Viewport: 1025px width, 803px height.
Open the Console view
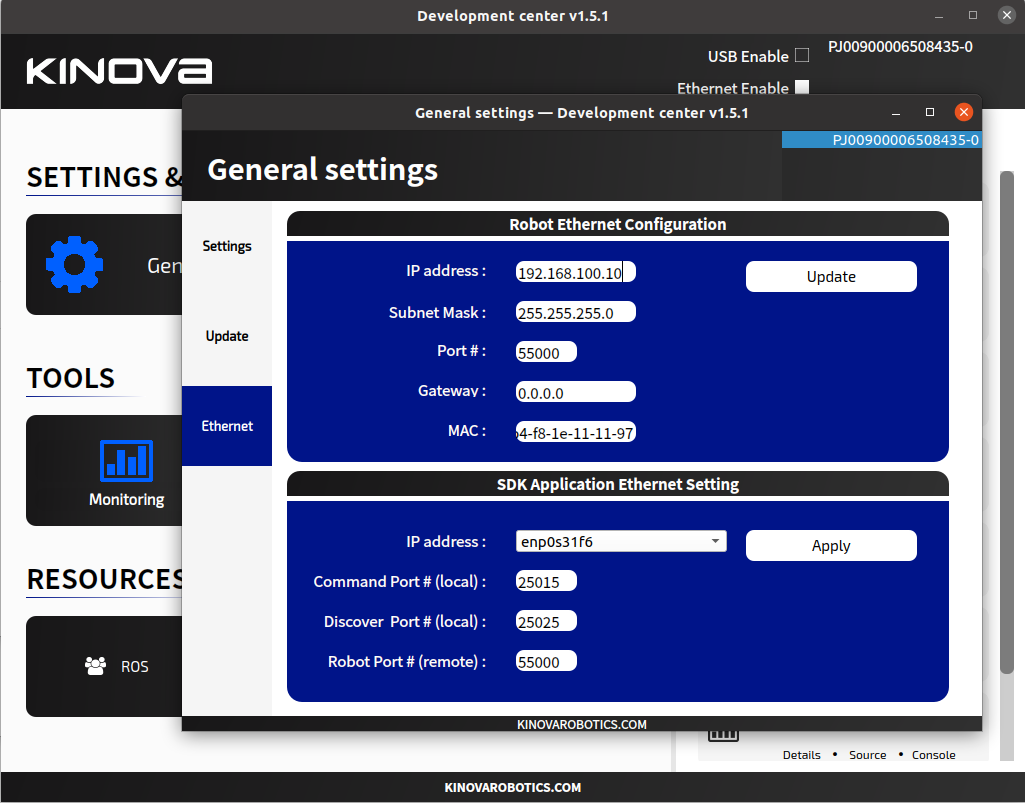[x=933, y=755]
